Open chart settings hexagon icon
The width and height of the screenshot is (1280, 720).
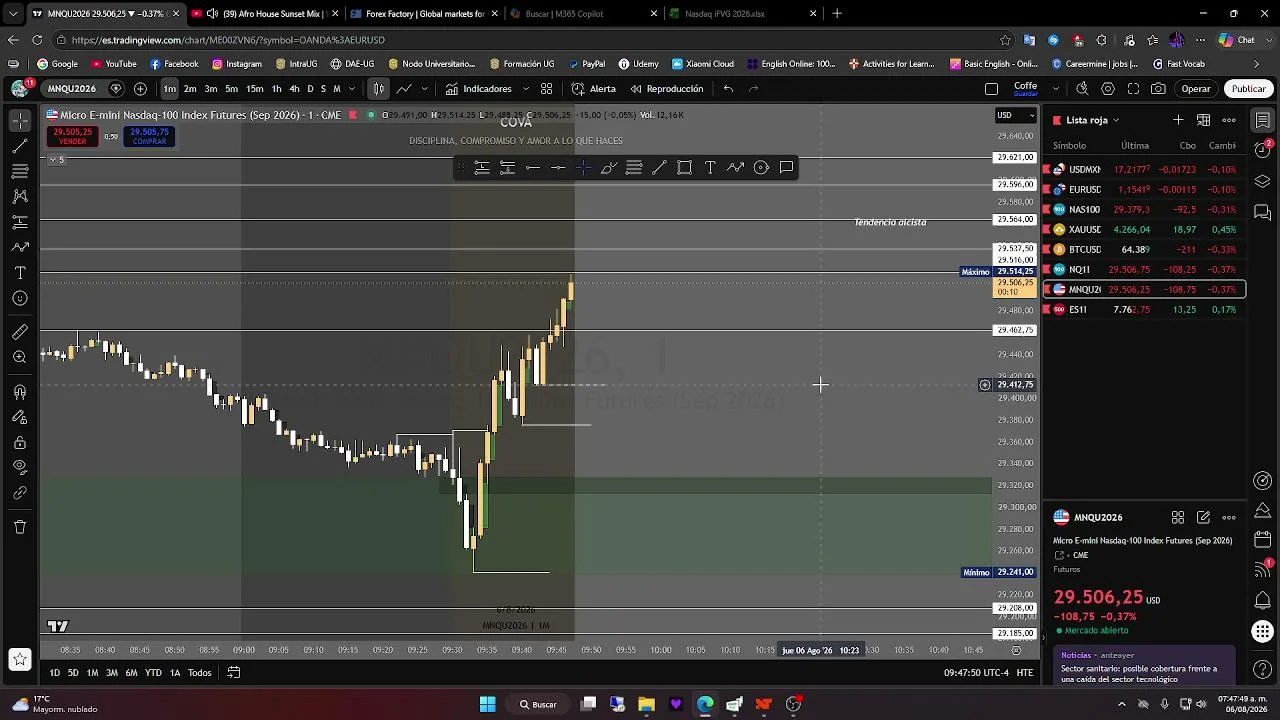(1108, 89)
